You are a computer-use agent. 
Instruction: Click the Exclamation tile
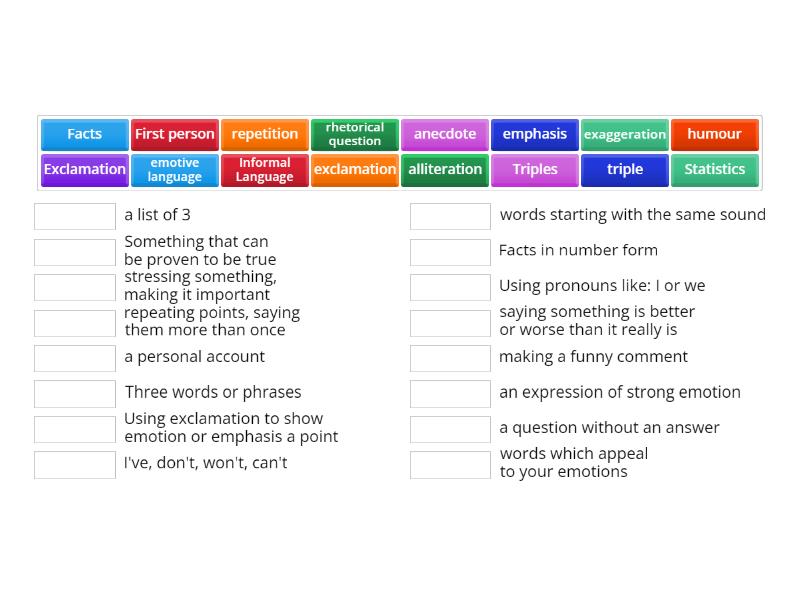[x=84, y=169]
